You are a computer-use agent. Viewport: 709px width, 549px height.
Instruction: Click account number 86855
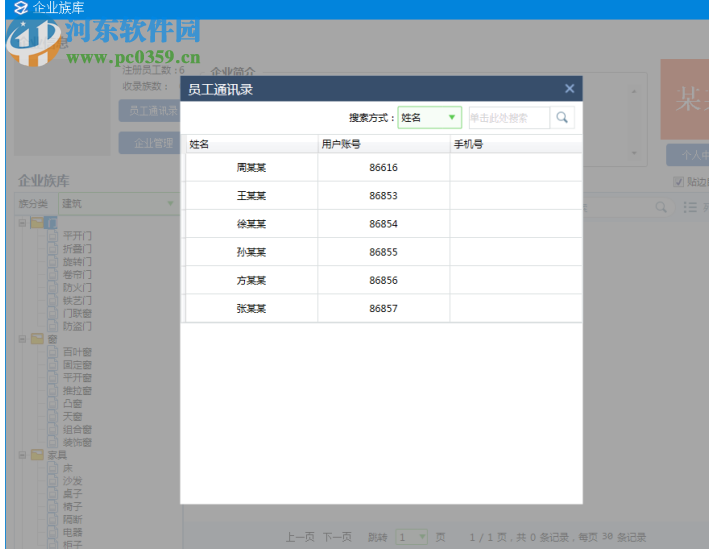coord(383,252)
